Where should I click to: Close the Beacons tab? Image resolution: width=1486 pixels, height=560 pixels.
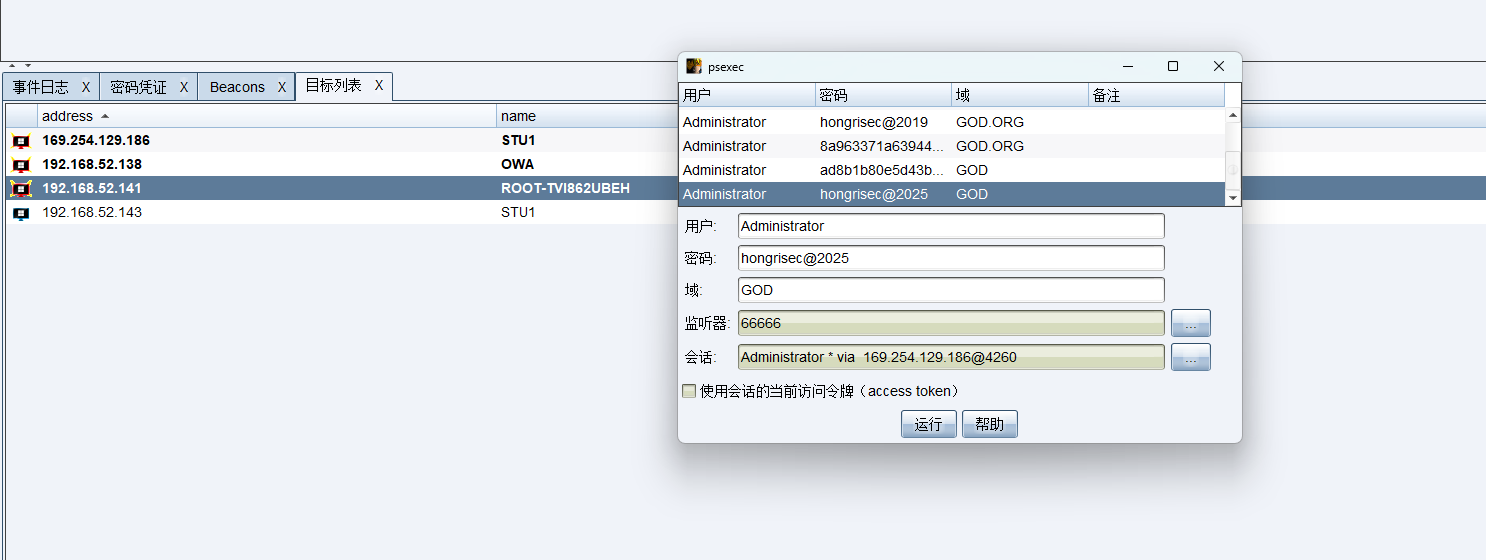click(x=282, y=87)
